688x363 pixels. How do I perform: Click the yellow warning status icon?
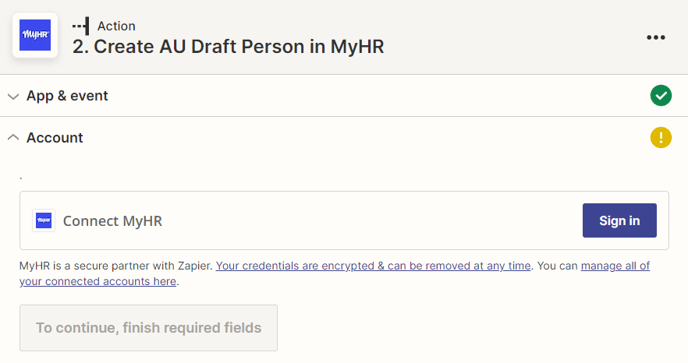tap(661, 137)
